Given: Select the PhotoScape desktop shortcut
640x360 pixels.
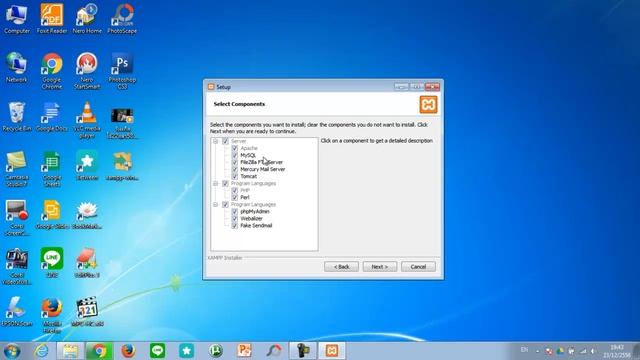Looking at the screenshot, I should pos(122,19).
